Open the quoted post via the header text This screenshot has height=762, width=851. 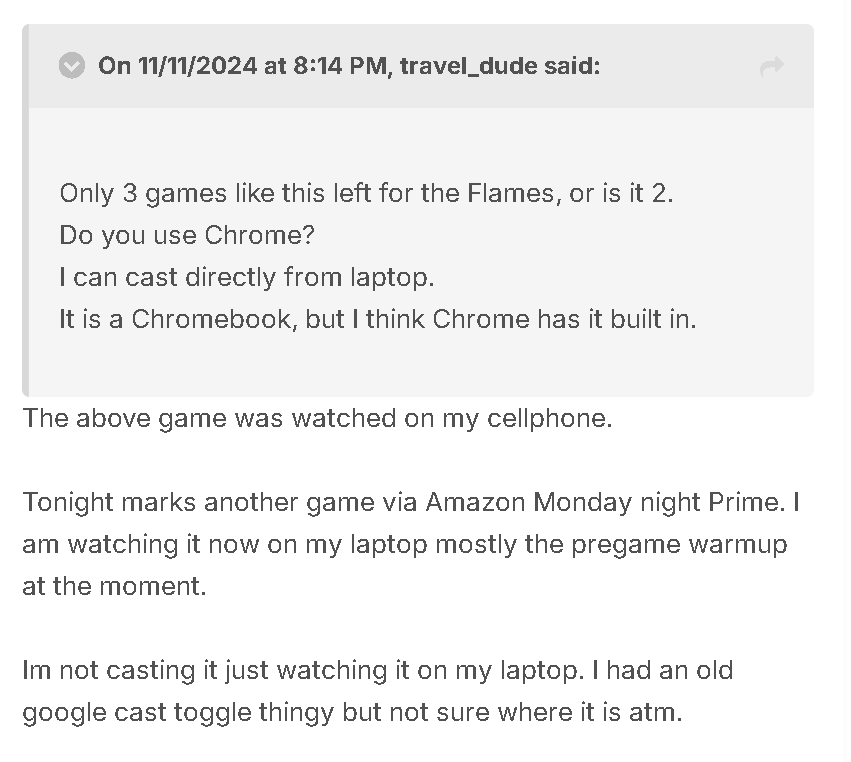[349, 66]
